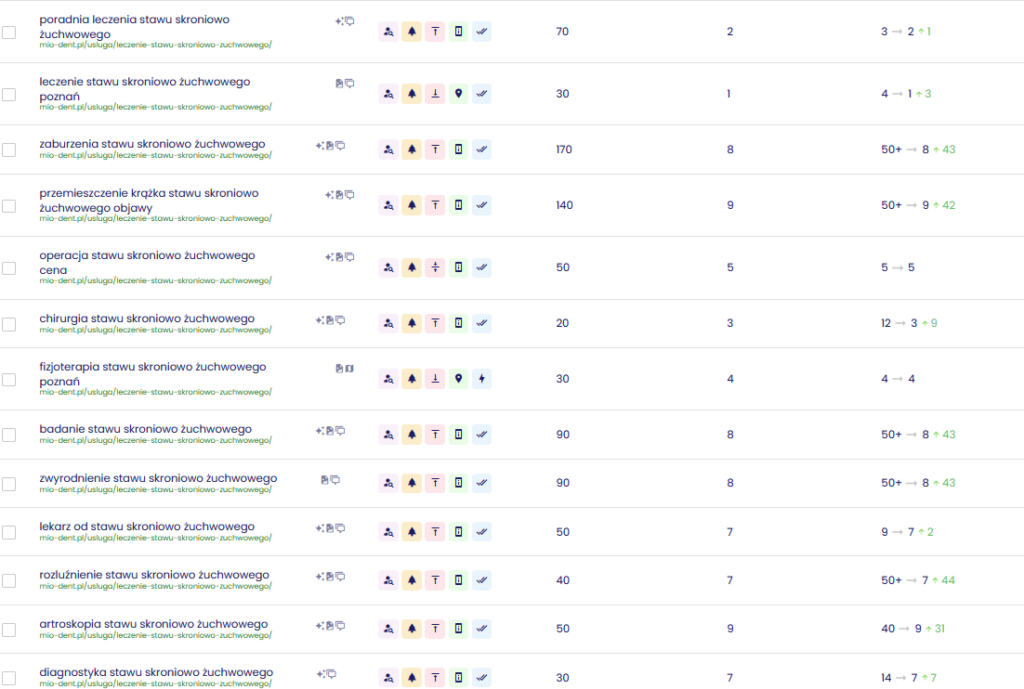Click the divide-symbol icon in operacja cena row
Screen dimensions: 1024x689
coord(435,267)
